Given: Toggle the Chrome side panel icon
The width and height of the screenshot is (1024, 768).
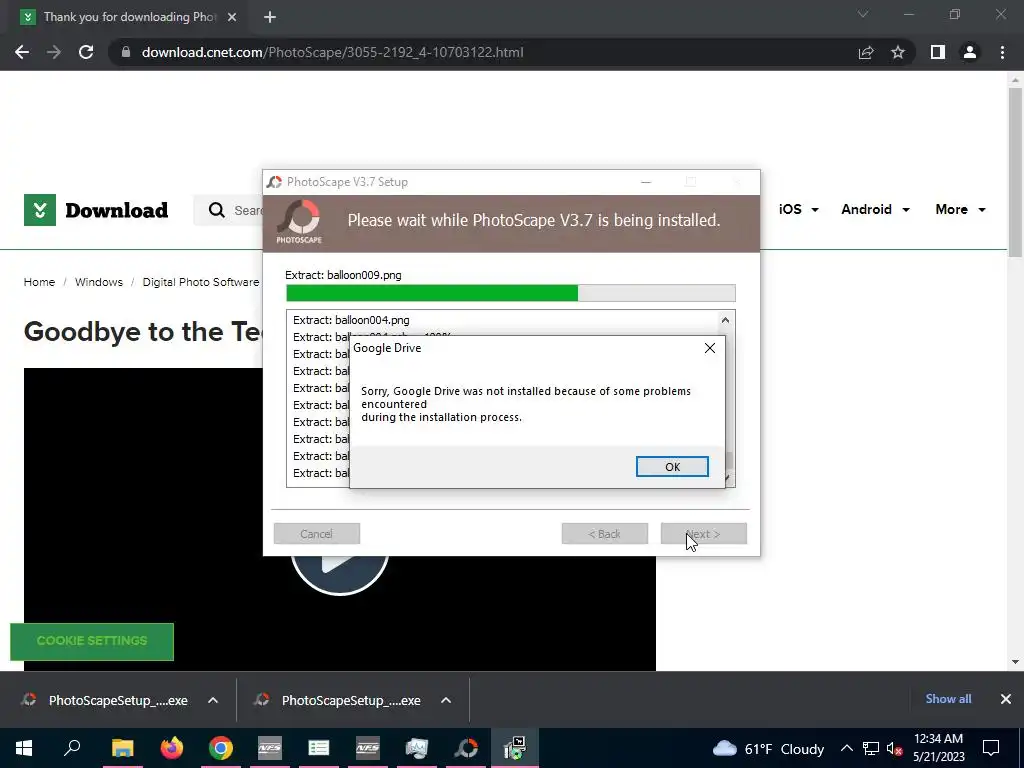Looking at the screenshot, I should [x=938, y=52].
